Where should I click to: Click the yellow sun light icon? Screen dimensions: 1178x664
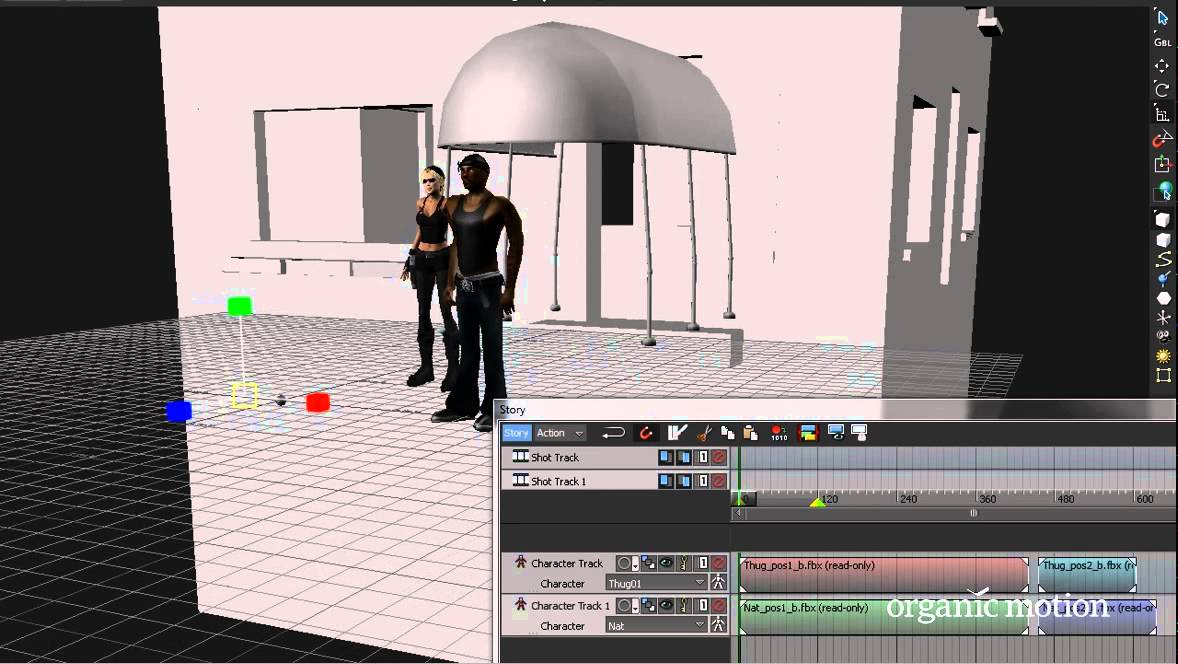pos(1163,356)
